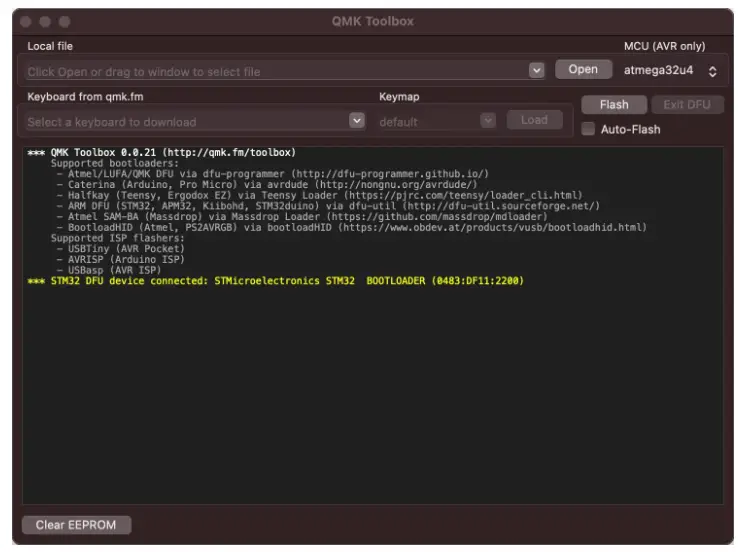Image resolution: width=738 pixels, height=552 pixels.
Task: Click the ARM DFU dfu-util log line
Action: [x=329, y=206]
